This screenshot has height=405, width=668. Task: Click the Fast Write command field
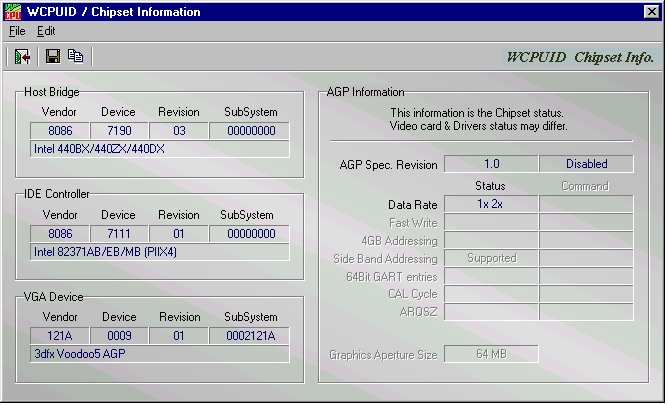(x=587, y=222)
